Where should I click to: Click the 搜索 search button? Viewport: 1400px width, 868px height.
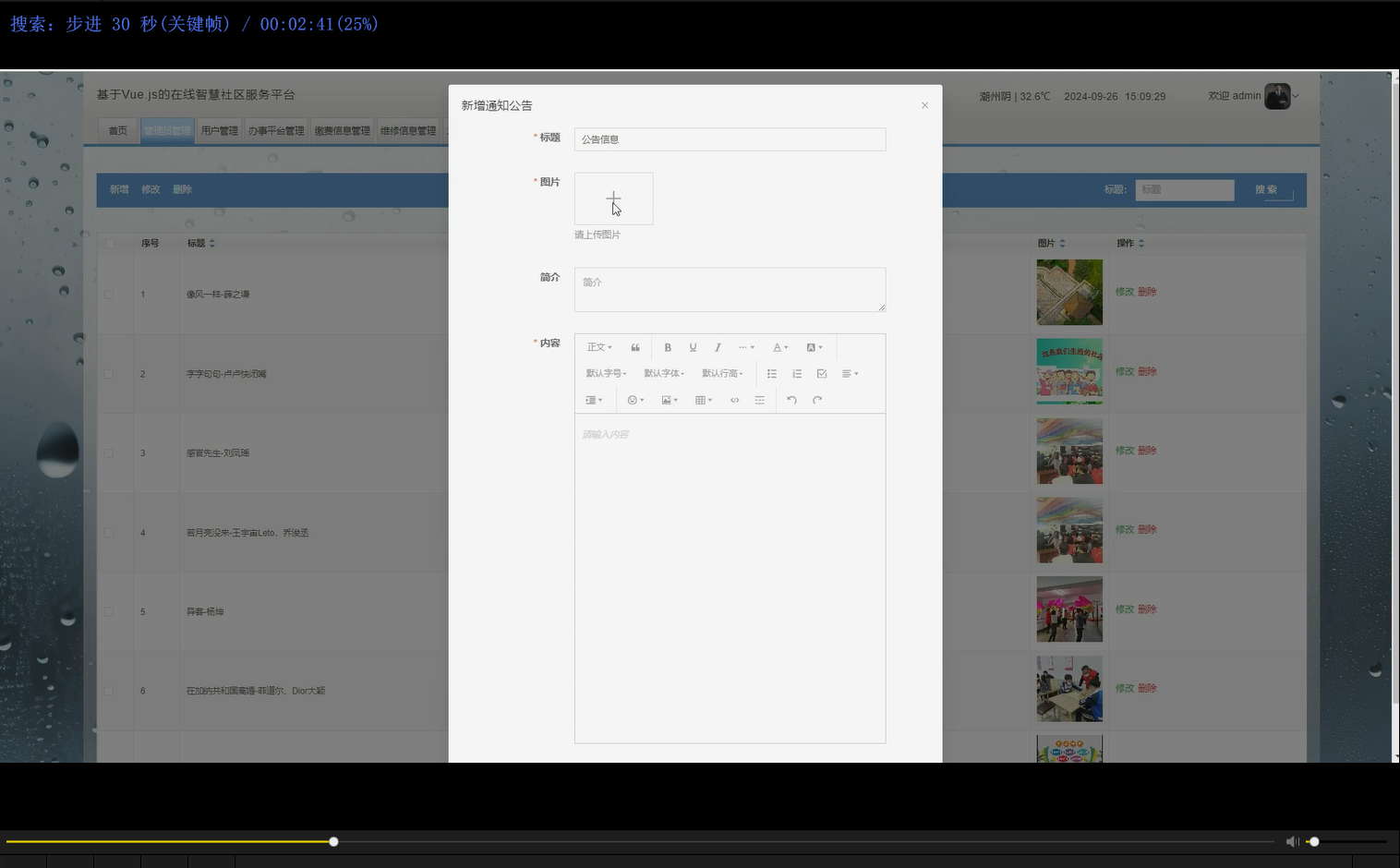(x=1266, y=190)
